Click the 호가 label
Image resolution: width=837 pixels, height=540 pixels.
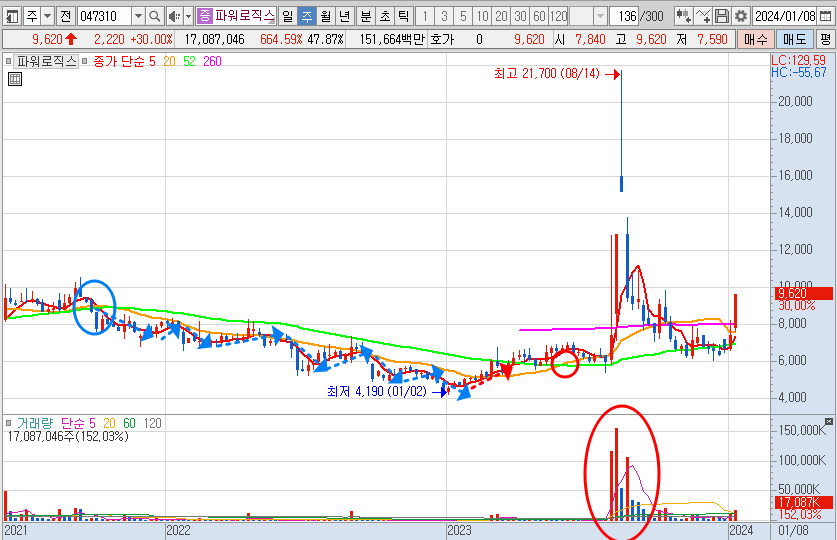[x=441, y=39]
